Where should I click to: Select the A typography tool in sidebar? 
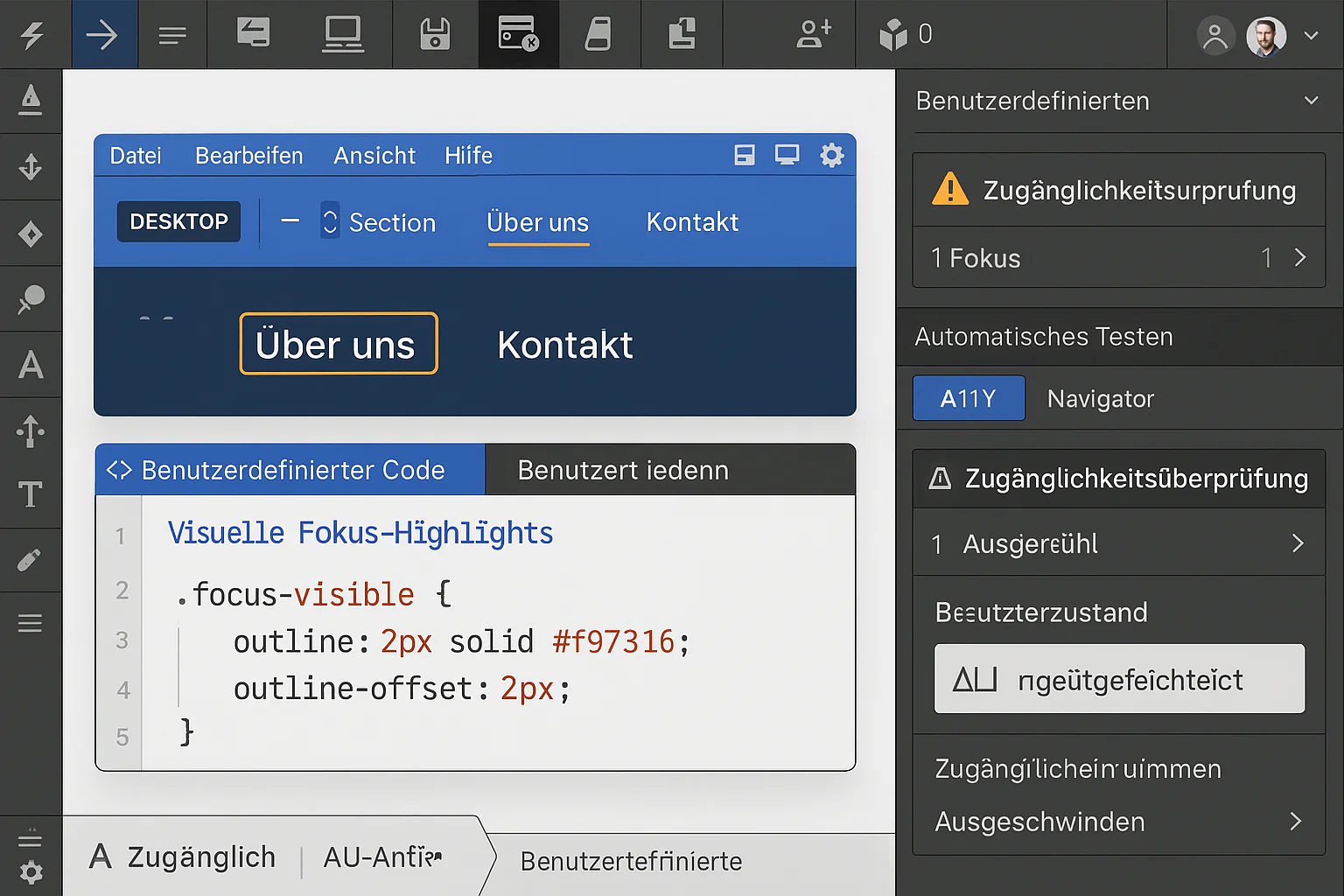point(31,365)
